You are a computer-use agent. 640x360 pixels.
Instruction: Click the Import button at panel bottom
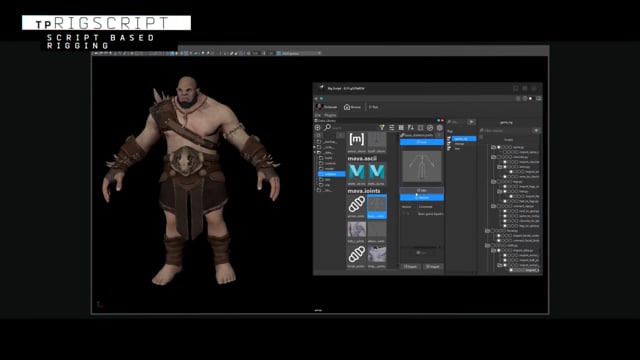[433, 267]
